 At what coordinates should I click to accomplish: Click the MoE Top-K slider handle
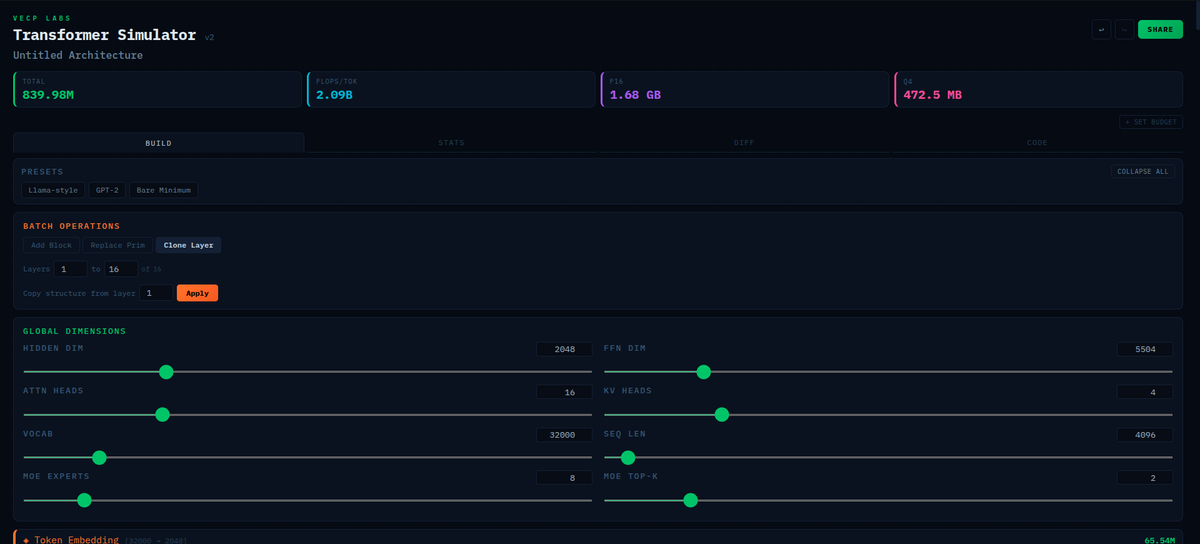point(690,500)
